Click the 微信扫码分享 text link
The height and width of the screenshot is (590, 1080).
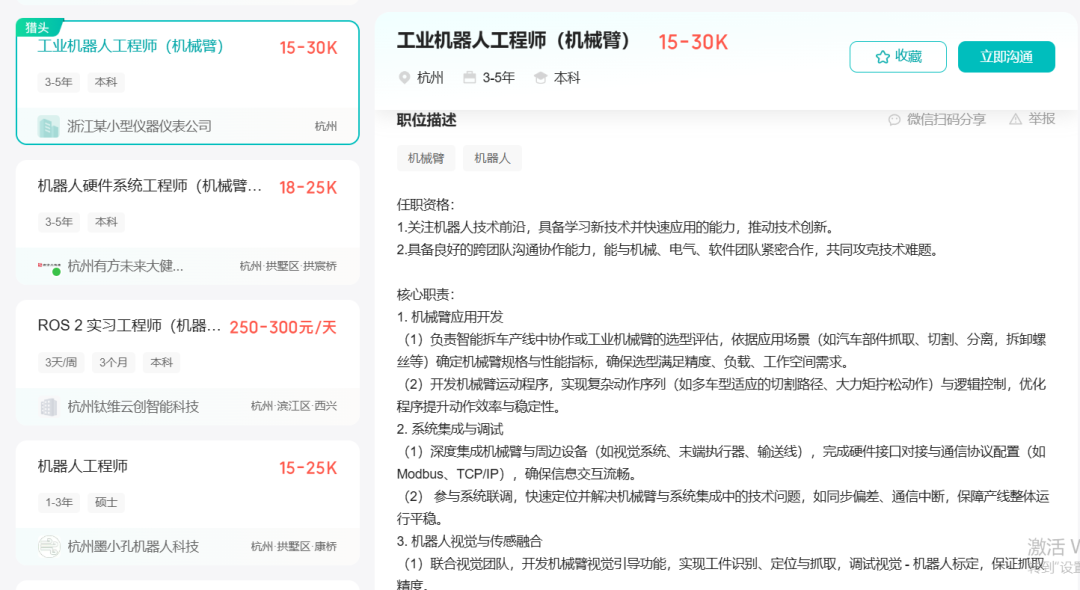pyautogui.click(x=945, y=120)
